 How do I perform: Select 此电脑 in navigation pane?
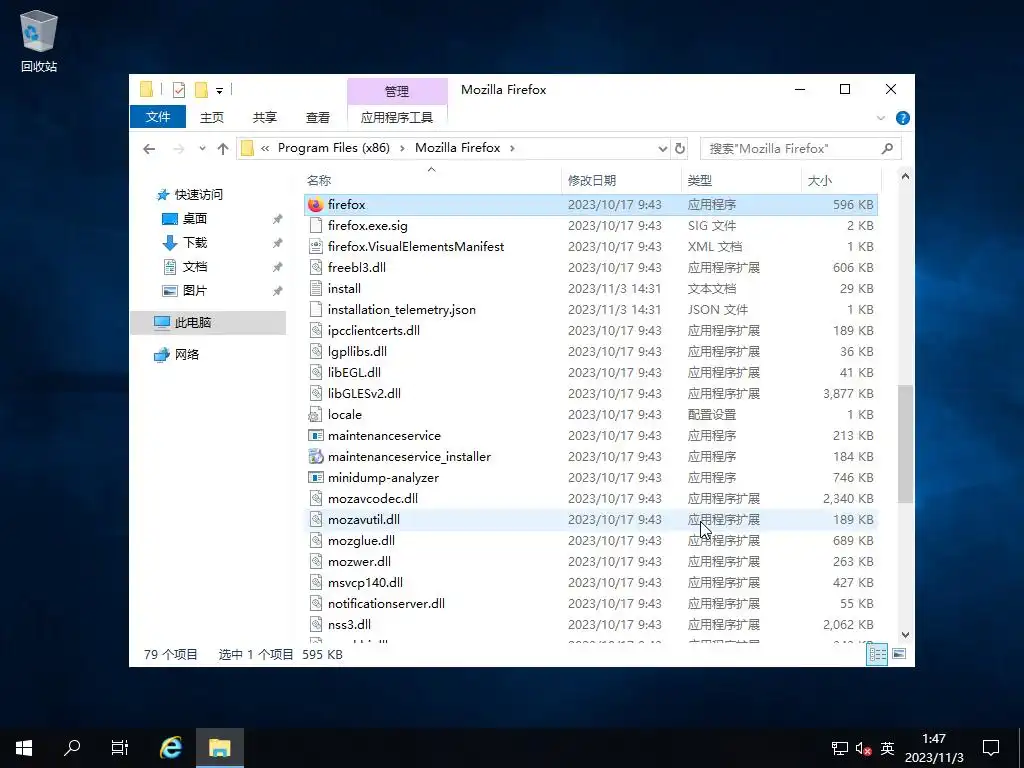pos(193,323)
